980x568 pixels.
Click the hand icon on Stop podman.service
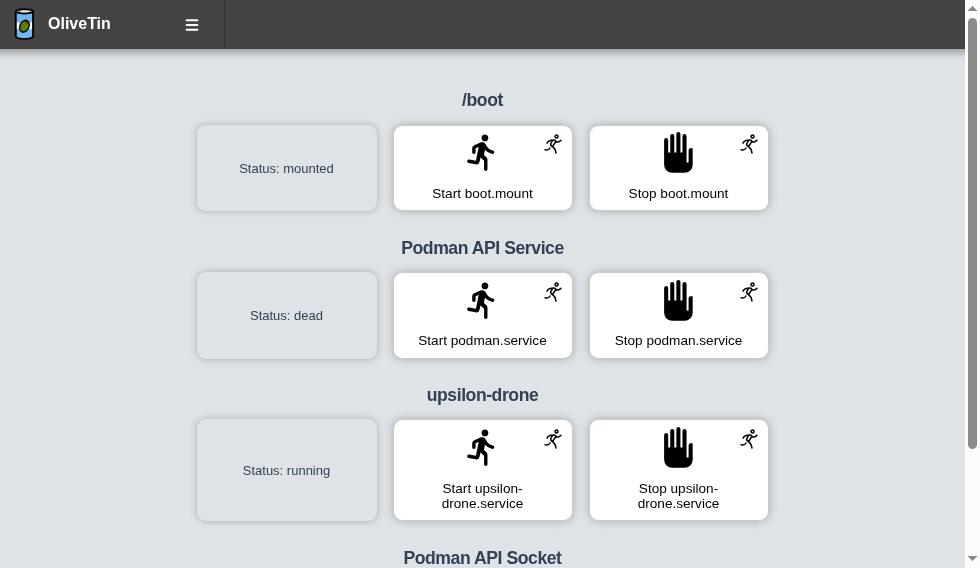(x=678, y=301)
